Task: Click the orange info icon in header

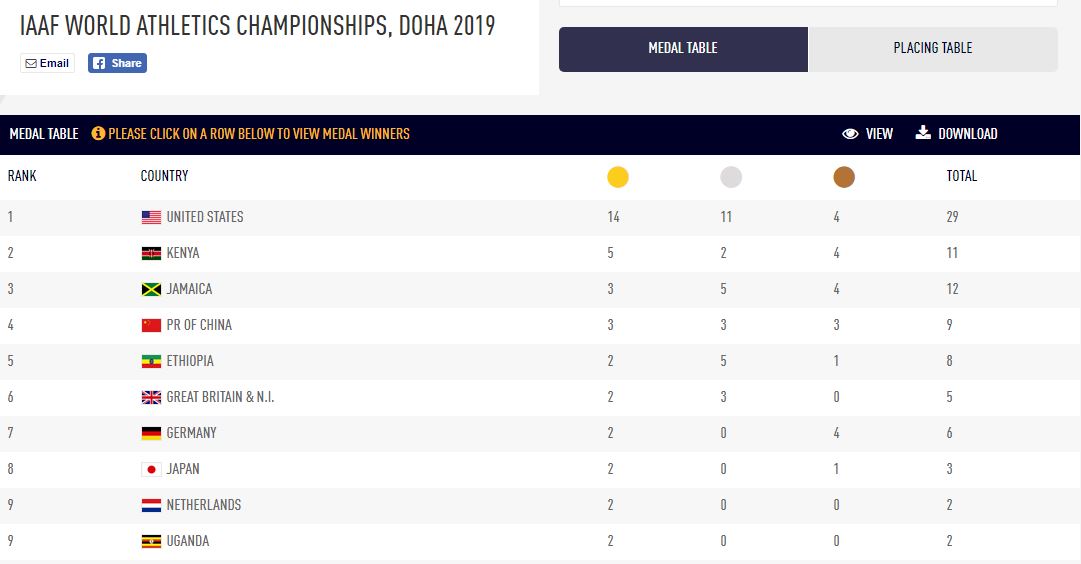Action: tap(98, 134)
